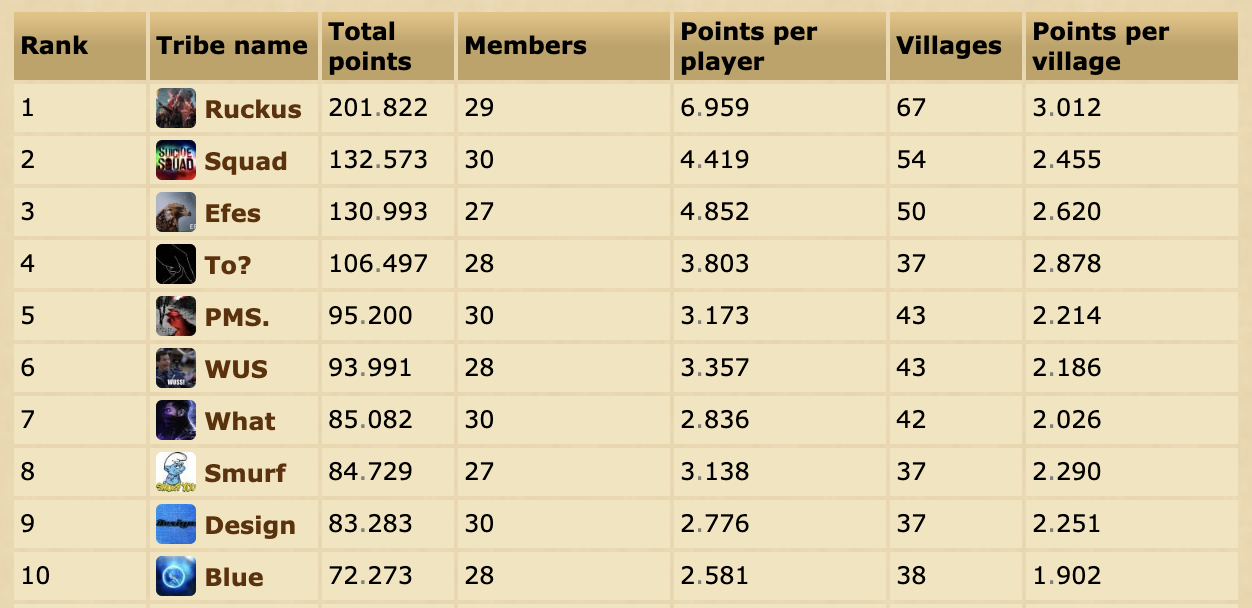Open the WUS tribe name link
1252x608 pixels.
[237, 369]
